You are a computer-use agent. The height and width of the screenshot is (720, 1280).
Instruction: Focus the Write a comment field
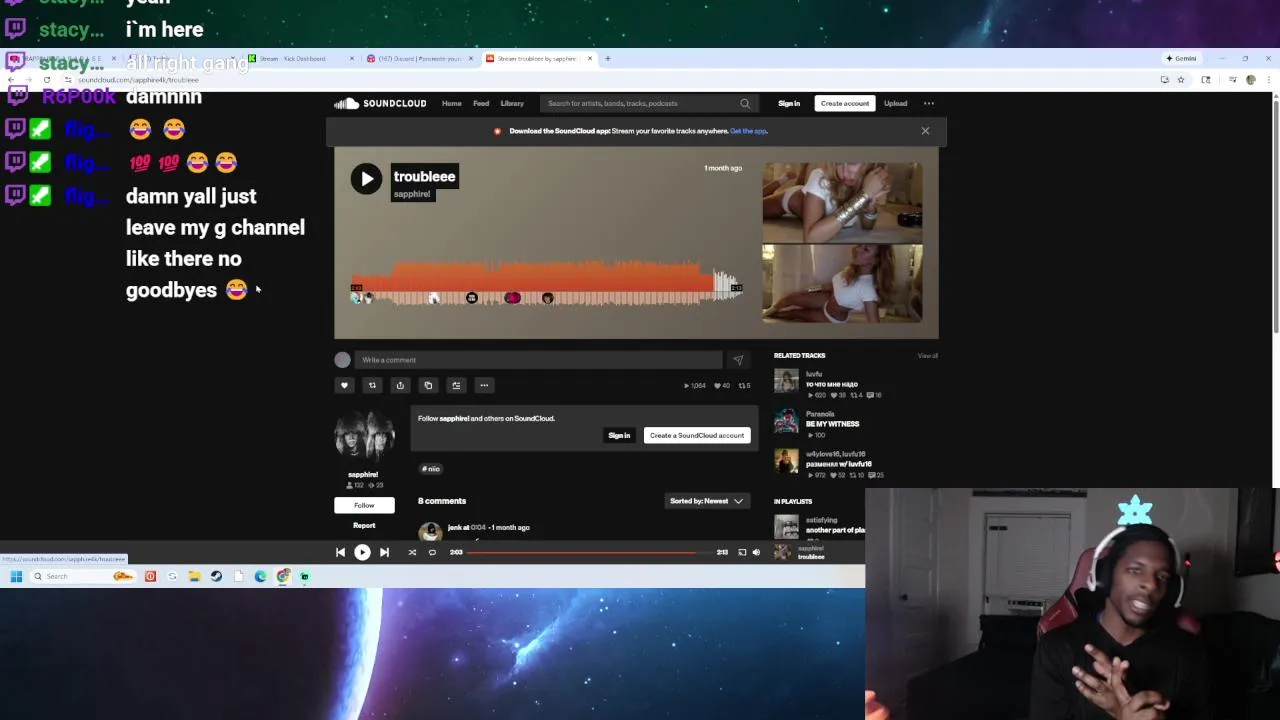coord(538,360)
